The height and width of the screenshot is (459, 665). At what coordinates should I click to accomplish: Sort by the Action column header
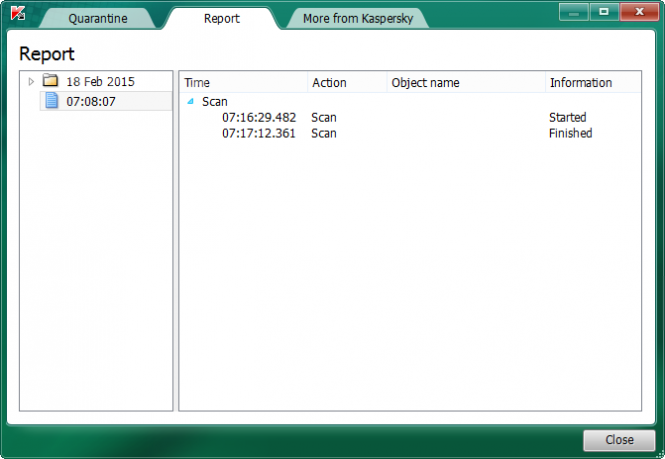coord(347,82)
